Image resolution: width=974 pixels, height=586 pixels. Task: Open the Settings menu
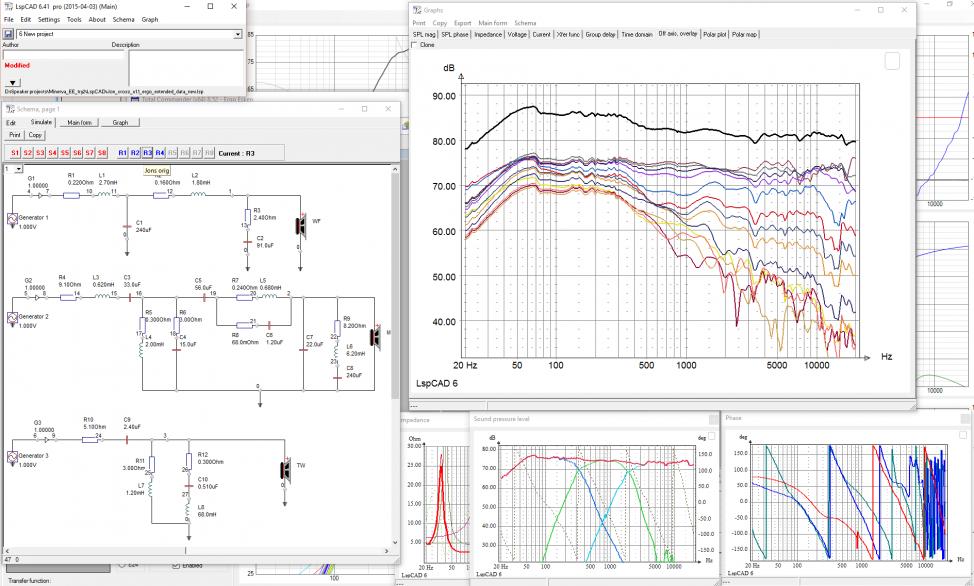(48, 19)
